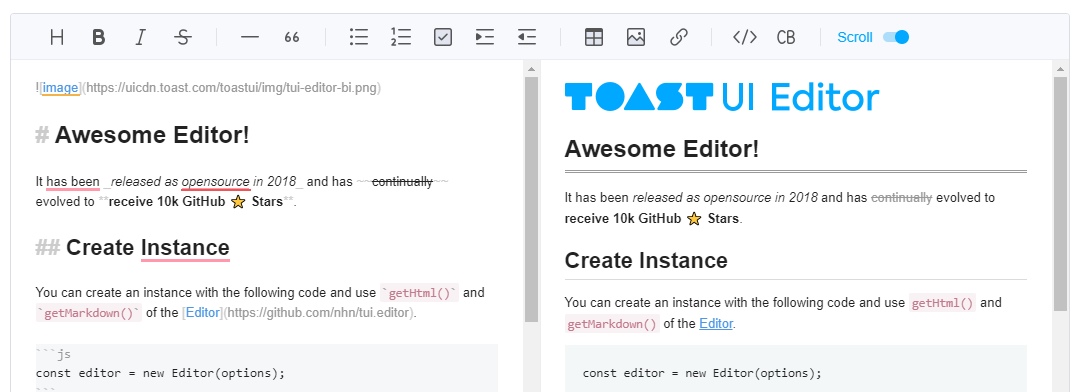Create an unordered bullet list
The image size is (1075, 392).
pyautogui.click(x=359, y=37)
